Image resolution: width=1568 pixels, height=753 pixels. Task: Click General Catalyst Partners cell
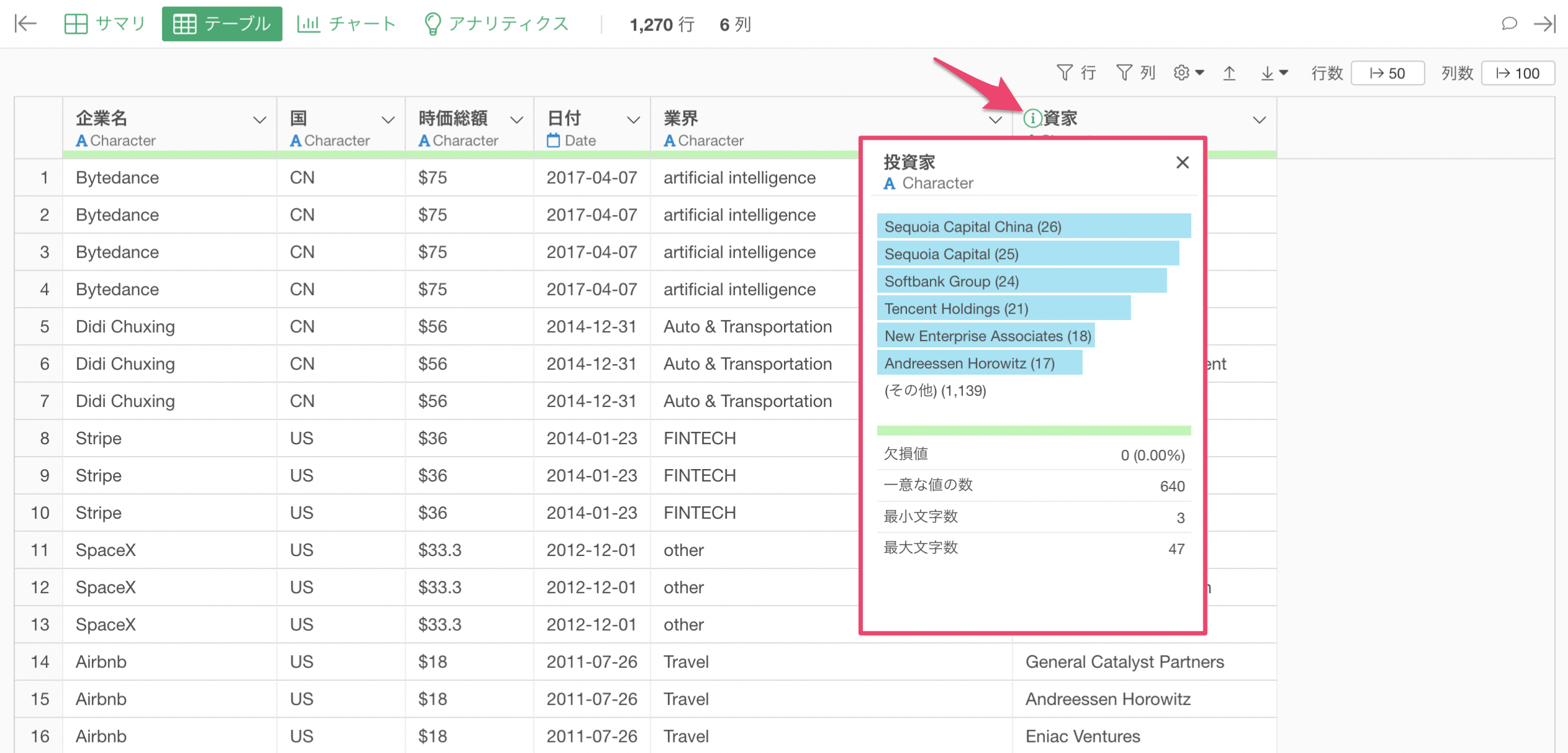coord(1144,662)
